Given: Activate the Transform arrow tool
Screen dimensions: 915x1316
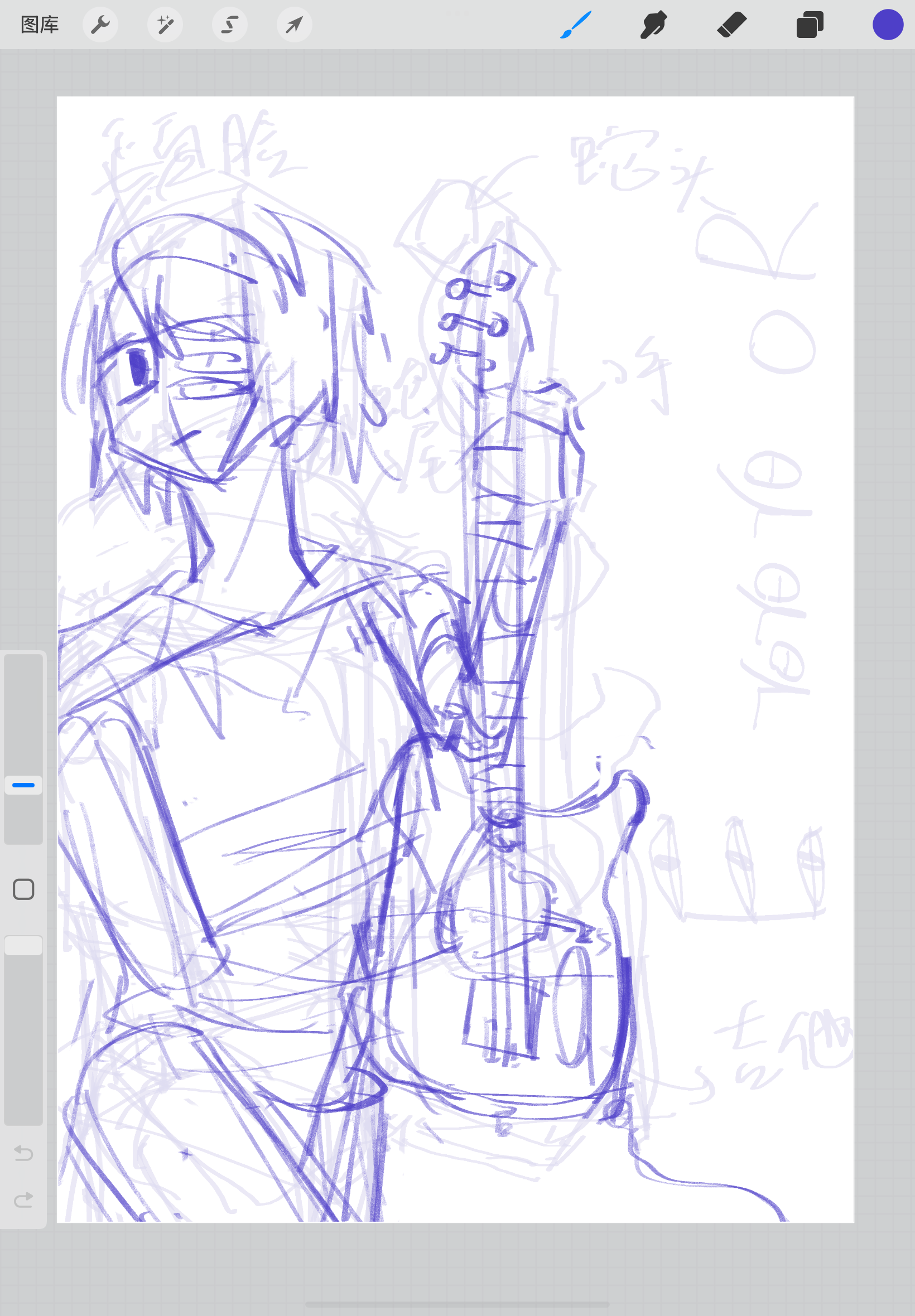Looking at the screenshot, I should 294,25.
